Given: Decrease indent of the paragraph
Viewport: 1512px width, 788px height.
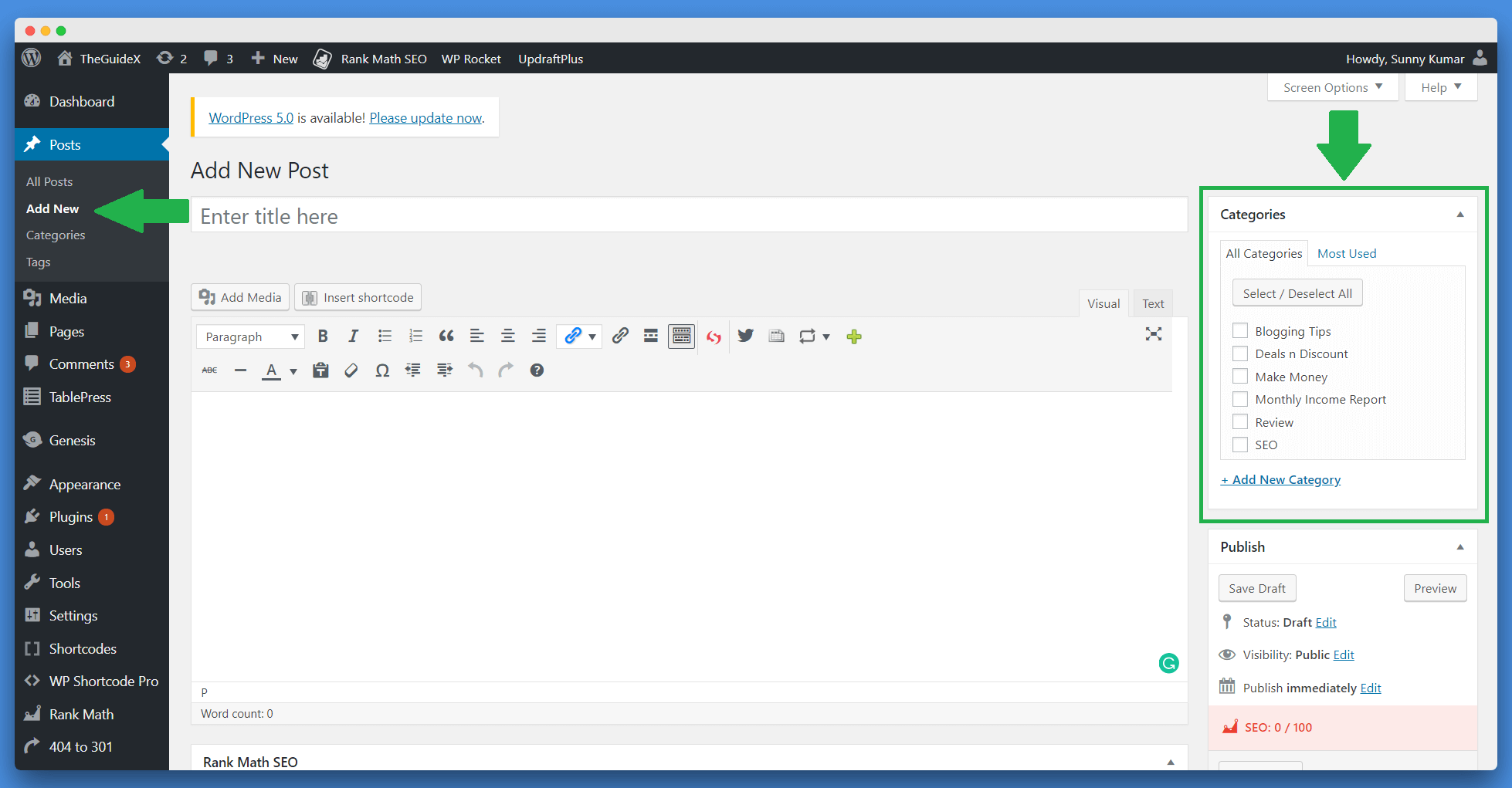Looking at the screenshot, I should (413, 370).
